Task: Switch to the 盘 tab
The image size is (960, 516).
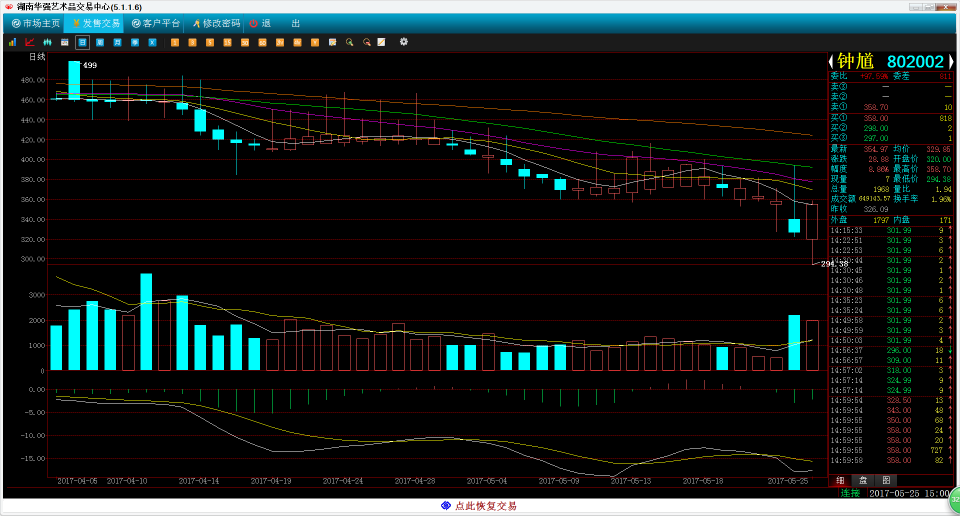Action: 863,481
